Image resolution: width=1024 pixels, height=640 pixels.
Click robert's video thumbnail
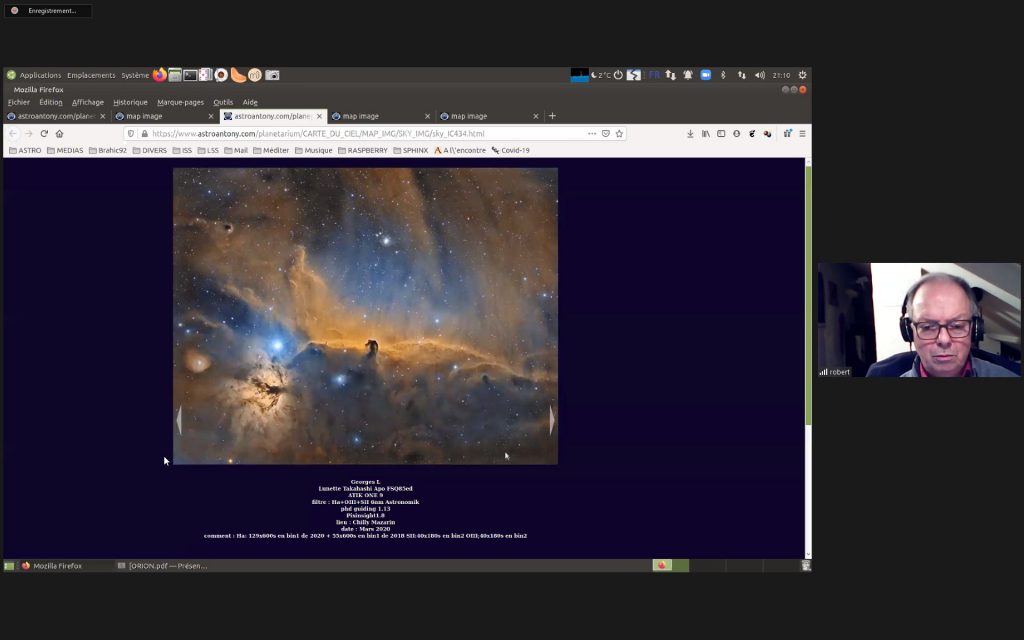[x=919, y=320]
